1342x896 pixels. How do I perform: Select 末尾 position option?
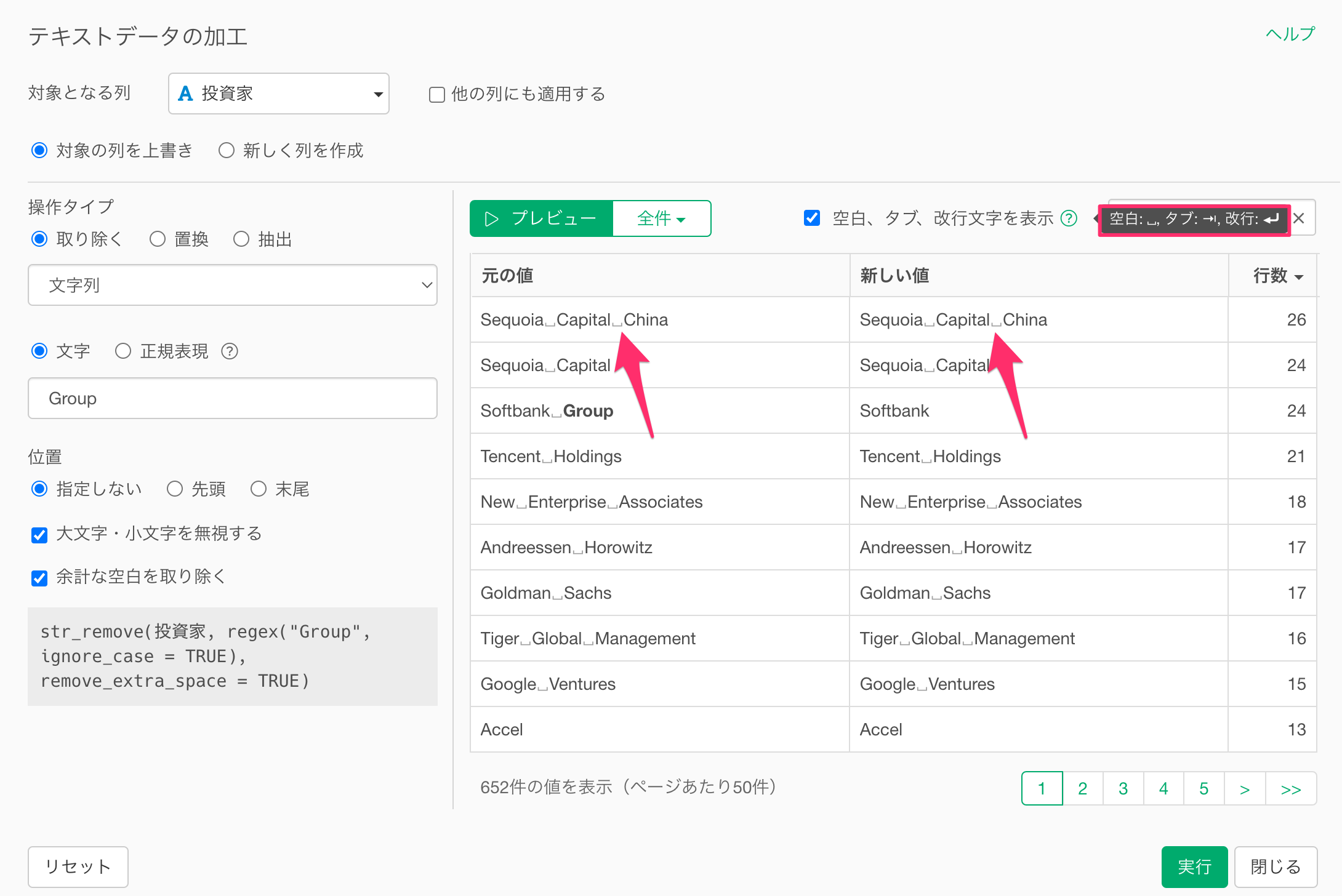click(x=259, y=489)
